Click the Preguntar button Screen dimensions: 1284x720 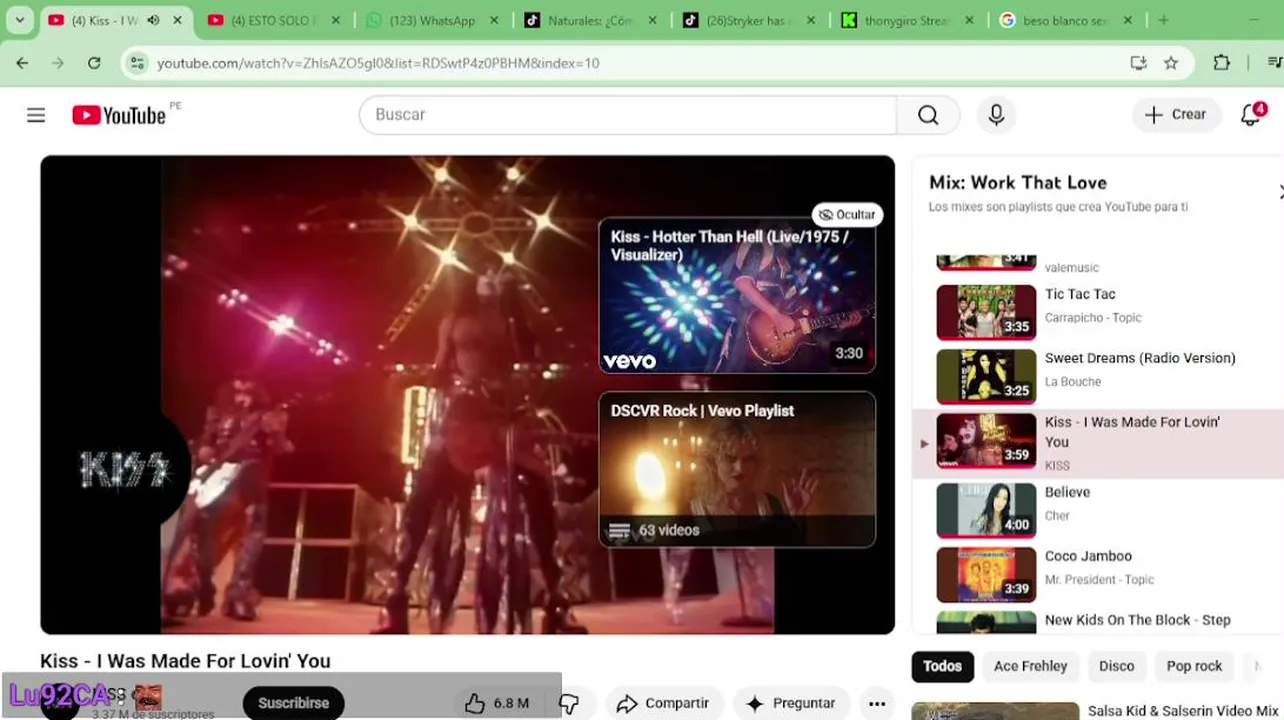click(791, 703)
